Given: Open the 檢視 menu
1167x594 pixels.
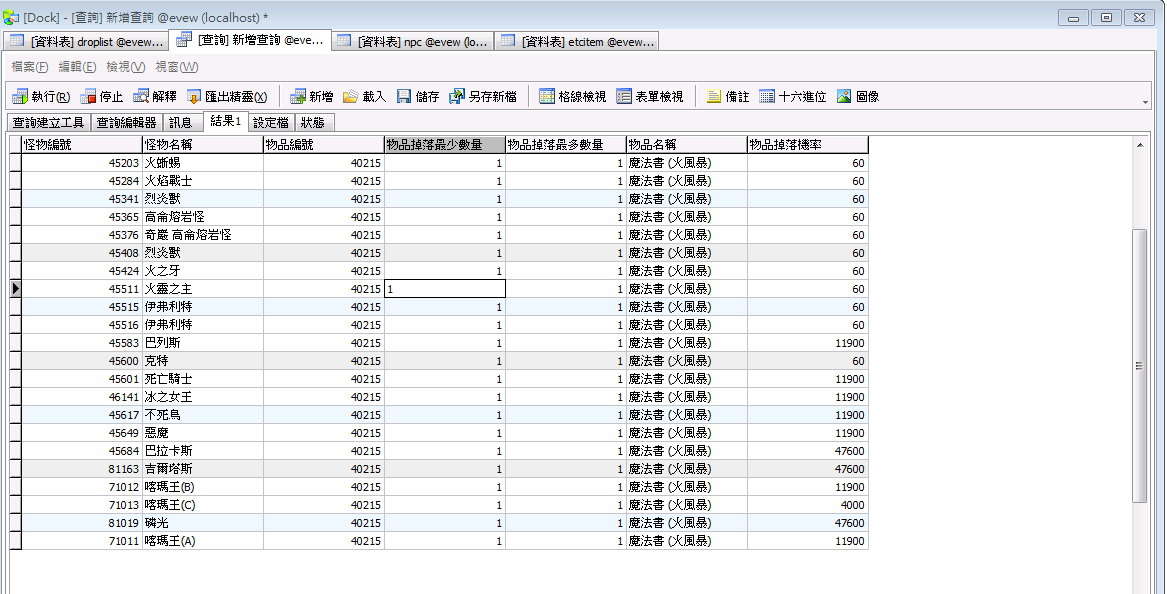Looking at the screenshot, I should coord(126,67).
